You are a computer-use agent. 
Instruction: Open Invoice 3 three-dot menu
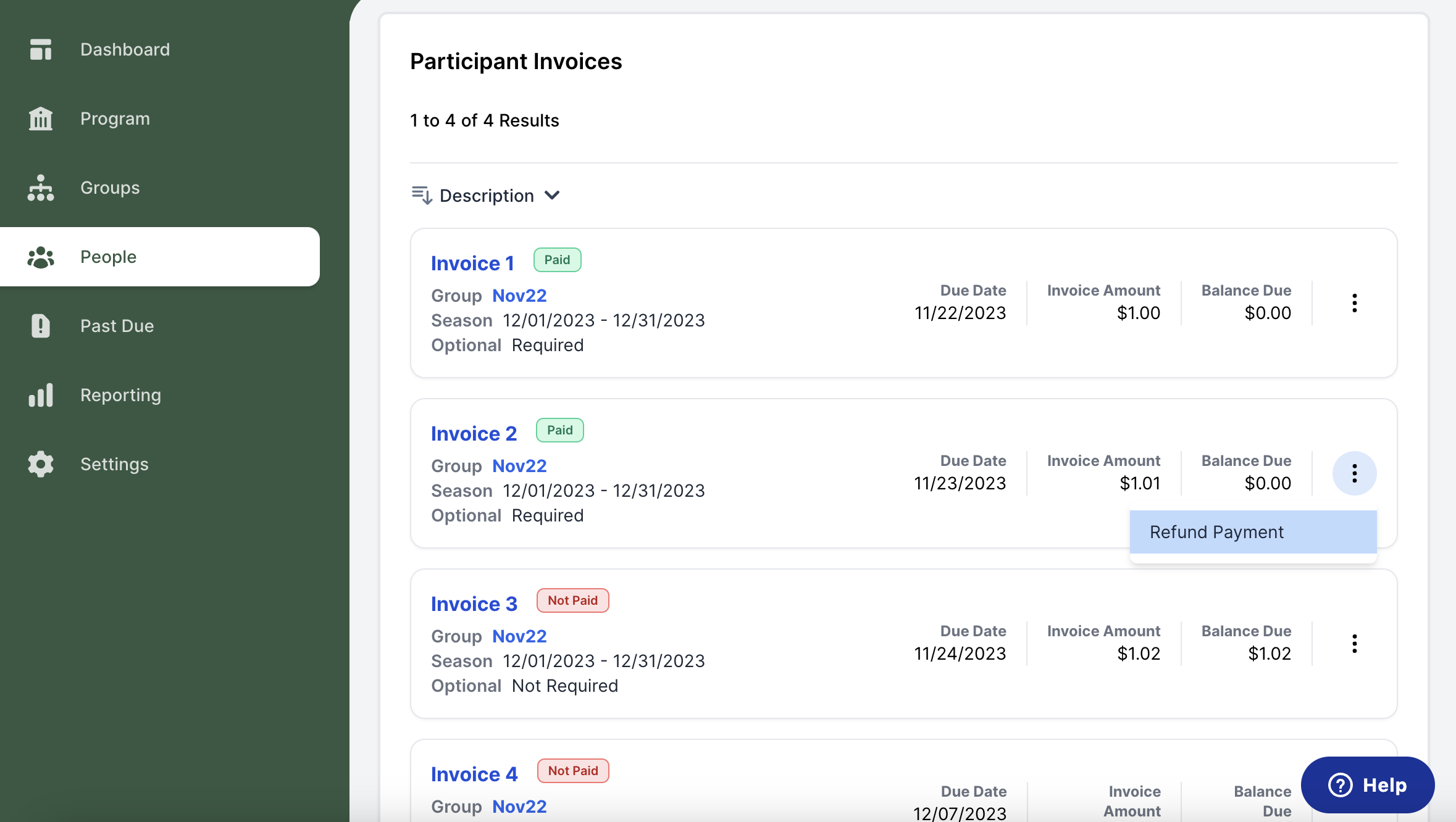click(1354, 644)
